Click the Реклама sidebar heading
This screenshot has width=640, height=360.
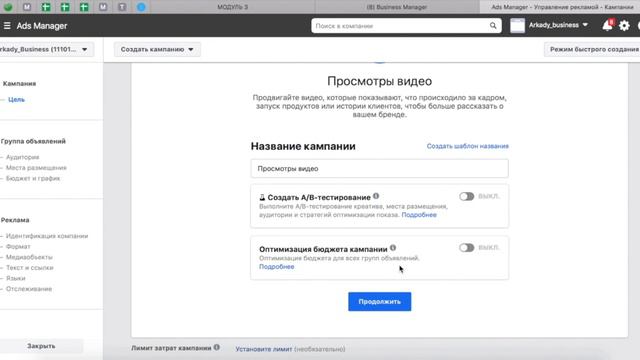(x=15, y=220)
